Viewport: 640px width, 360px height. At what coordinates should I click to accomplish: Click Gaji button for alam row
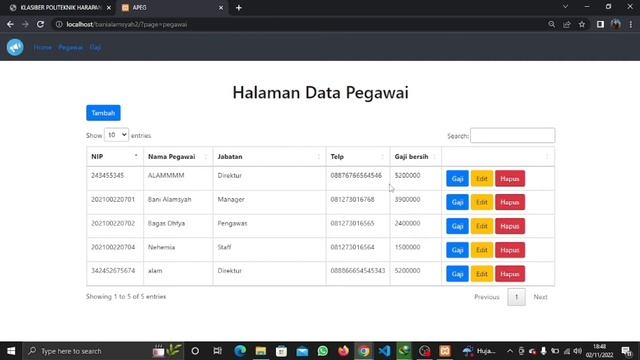click(x=457, y=274)
